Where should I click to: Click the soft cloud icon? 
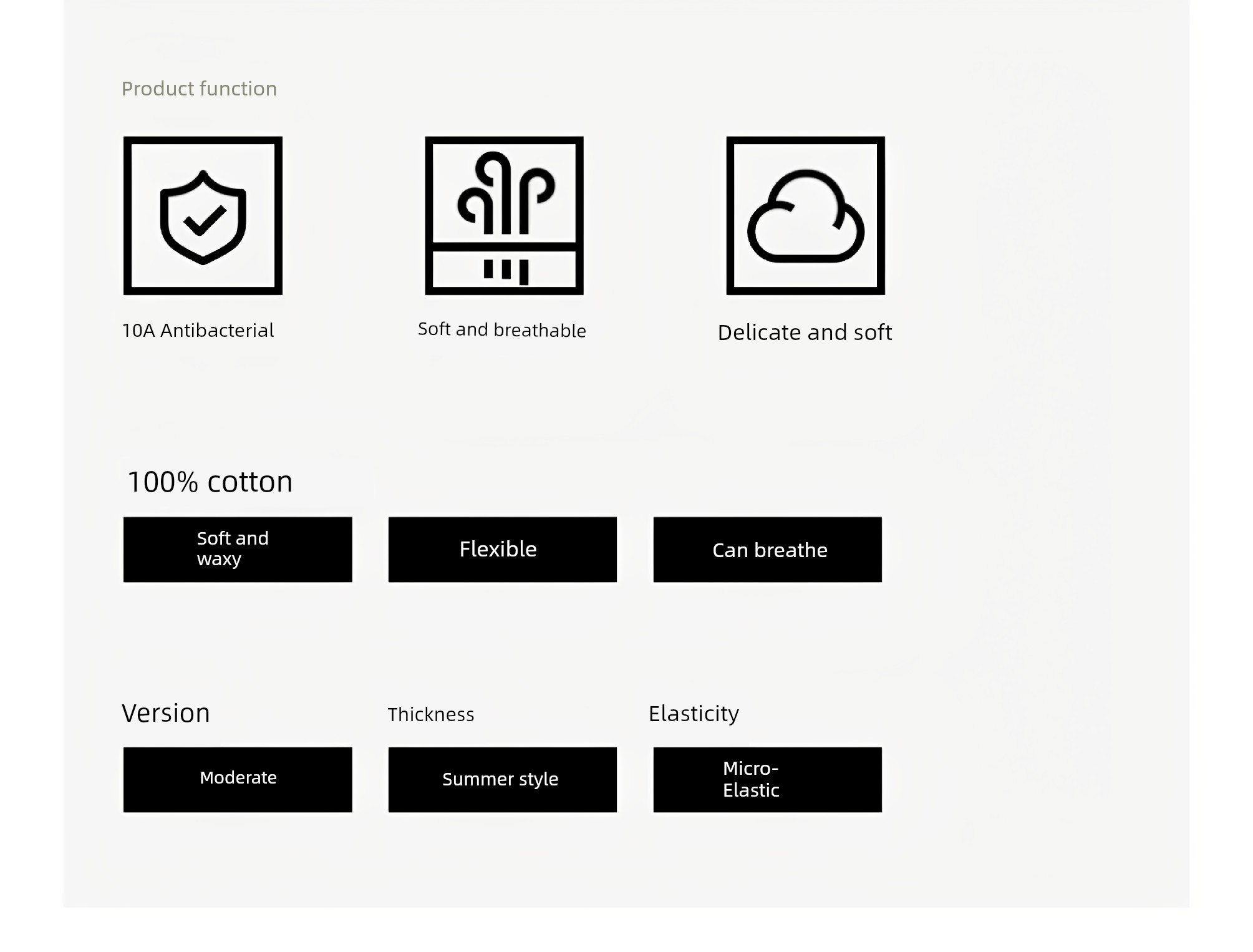805,216
